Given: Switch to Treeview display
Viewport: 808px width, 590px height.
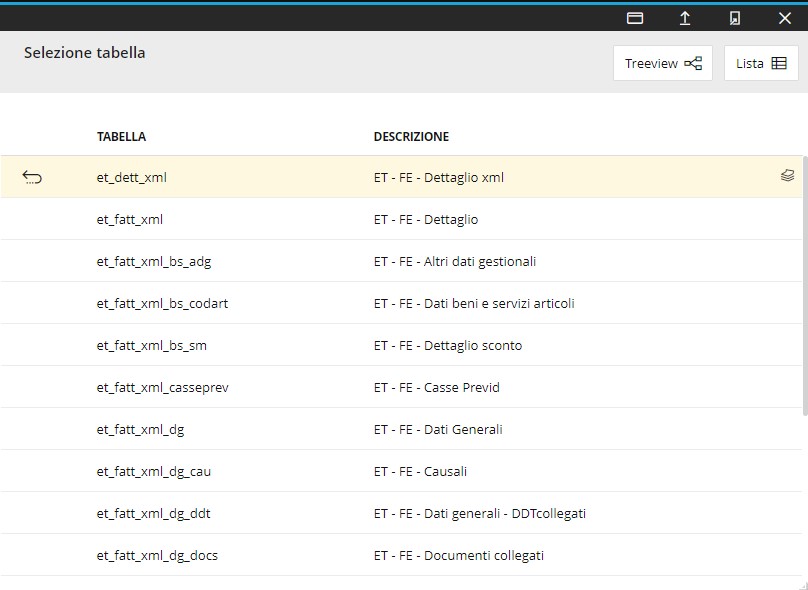Looking at the screenshot, I should point(662,63).
